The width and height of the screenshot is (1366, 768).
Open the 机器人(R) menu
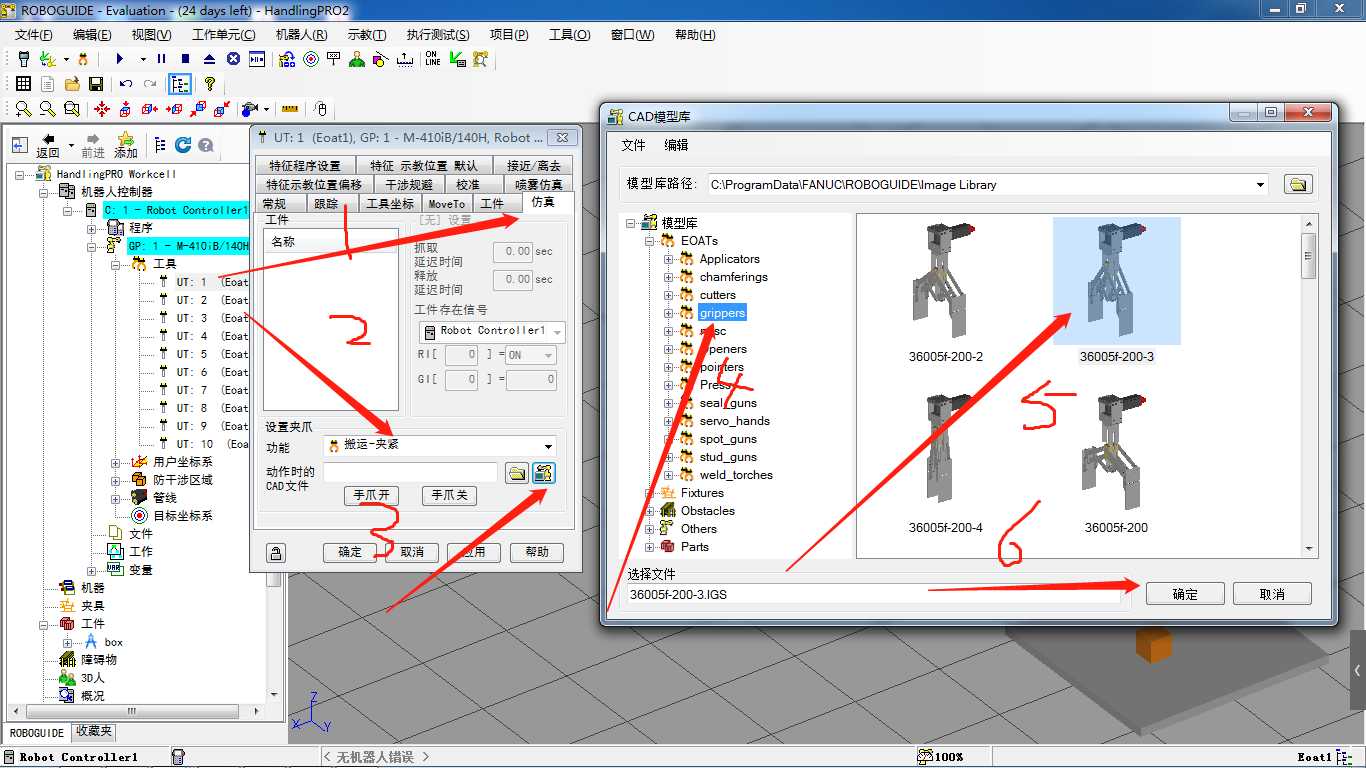point(301,34)
